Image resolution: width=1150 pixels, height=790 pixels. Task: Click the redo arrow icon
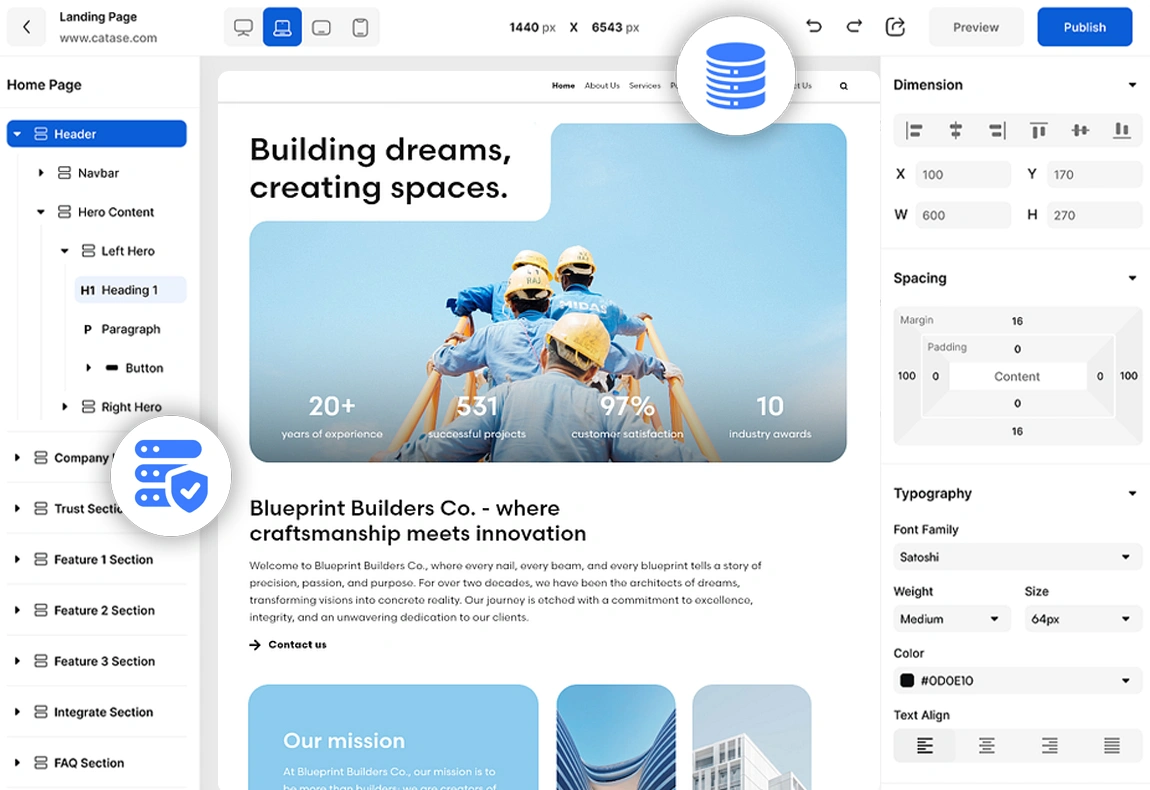coord(854,27)
